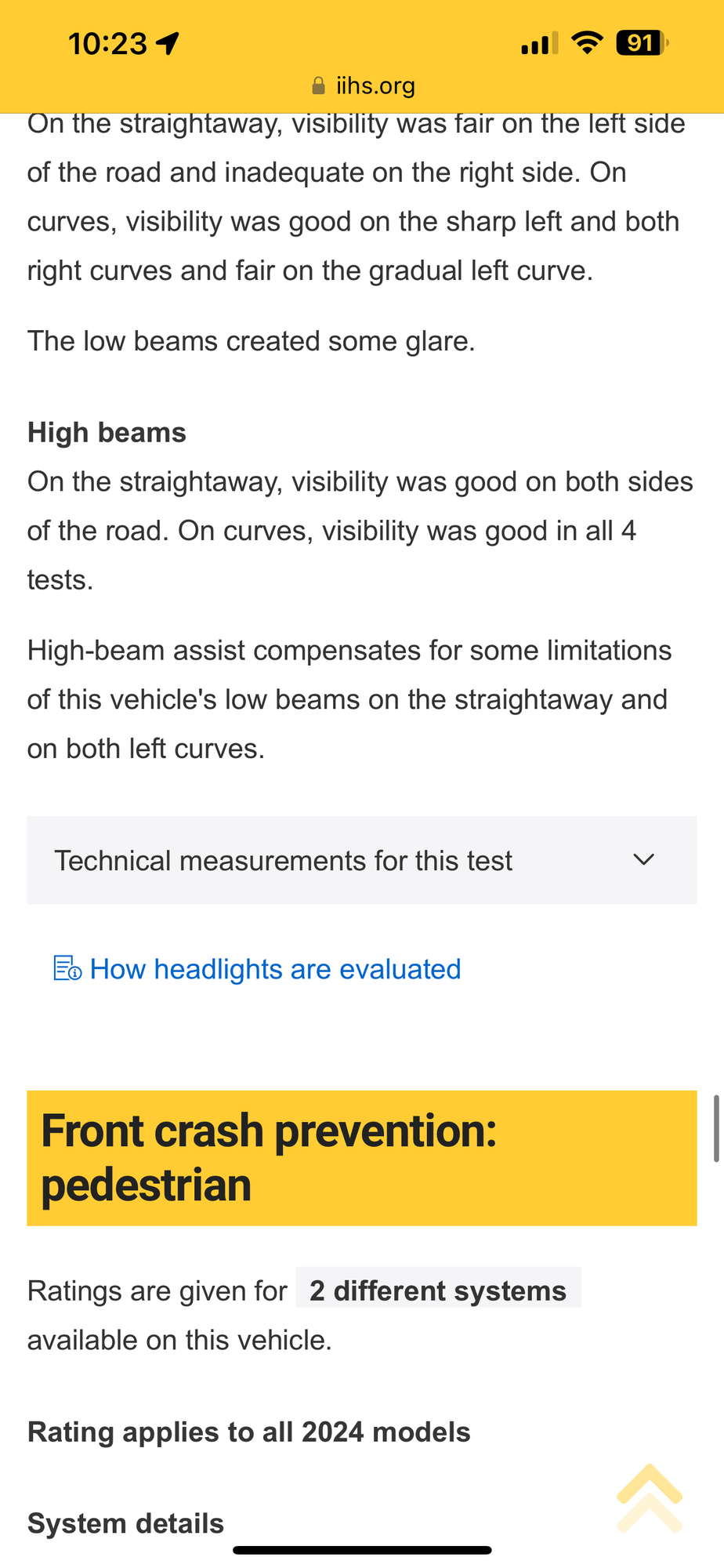Image resolution: width=724 pixels, height=1568 pixels.
Task: Open the 2 different systems selector
Action: [438, 1290]
